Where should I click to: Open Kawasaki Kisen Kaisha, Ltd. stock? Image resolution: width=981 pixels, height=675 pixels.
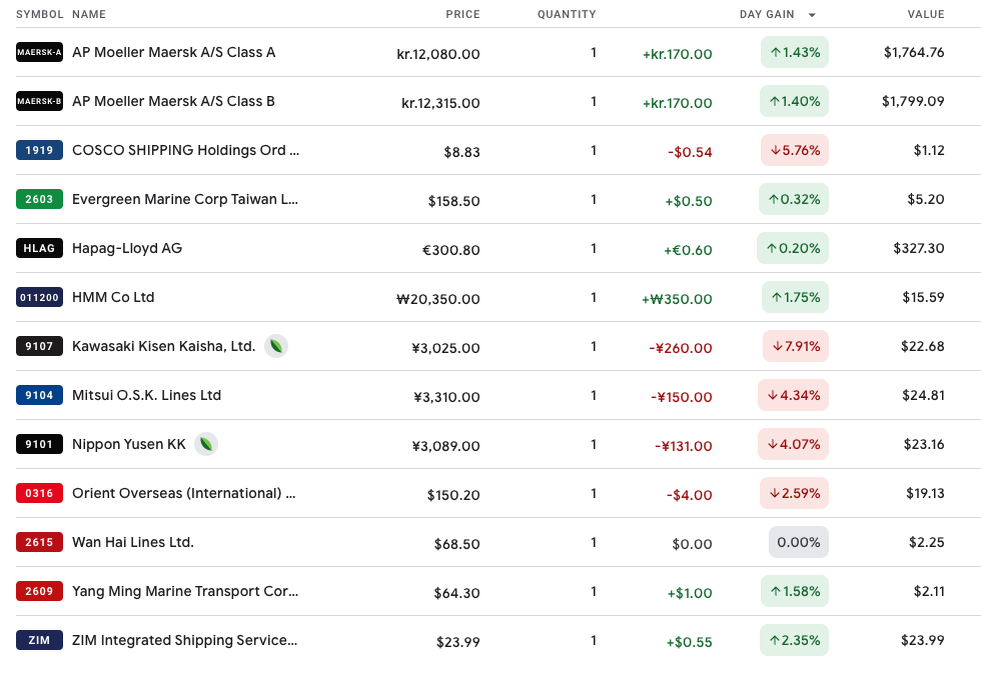164,346
